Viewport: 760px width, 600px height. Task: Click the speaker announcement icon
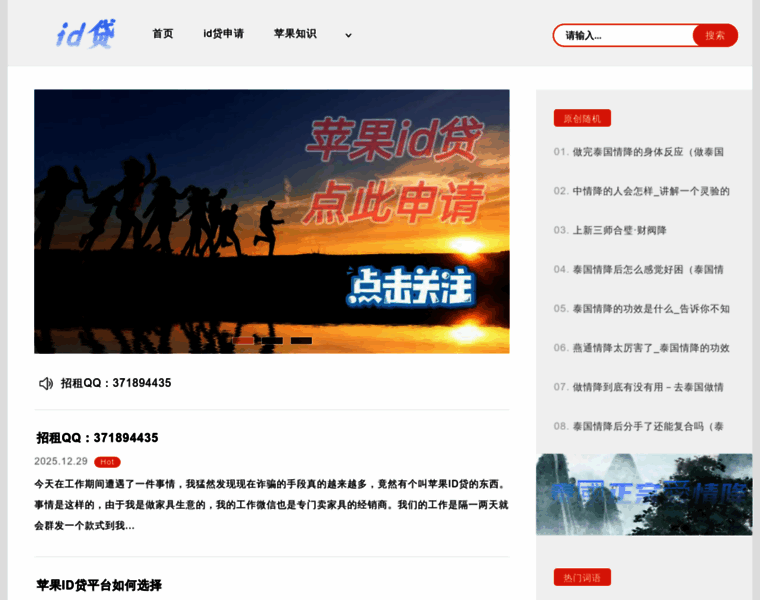click(46, 383)
